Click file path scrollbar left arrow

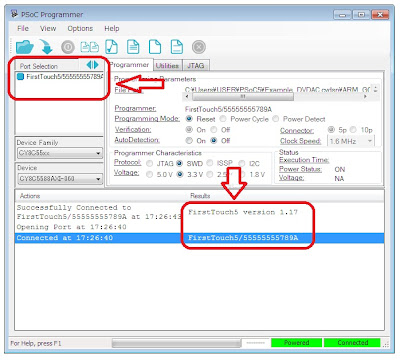(187, 97)
